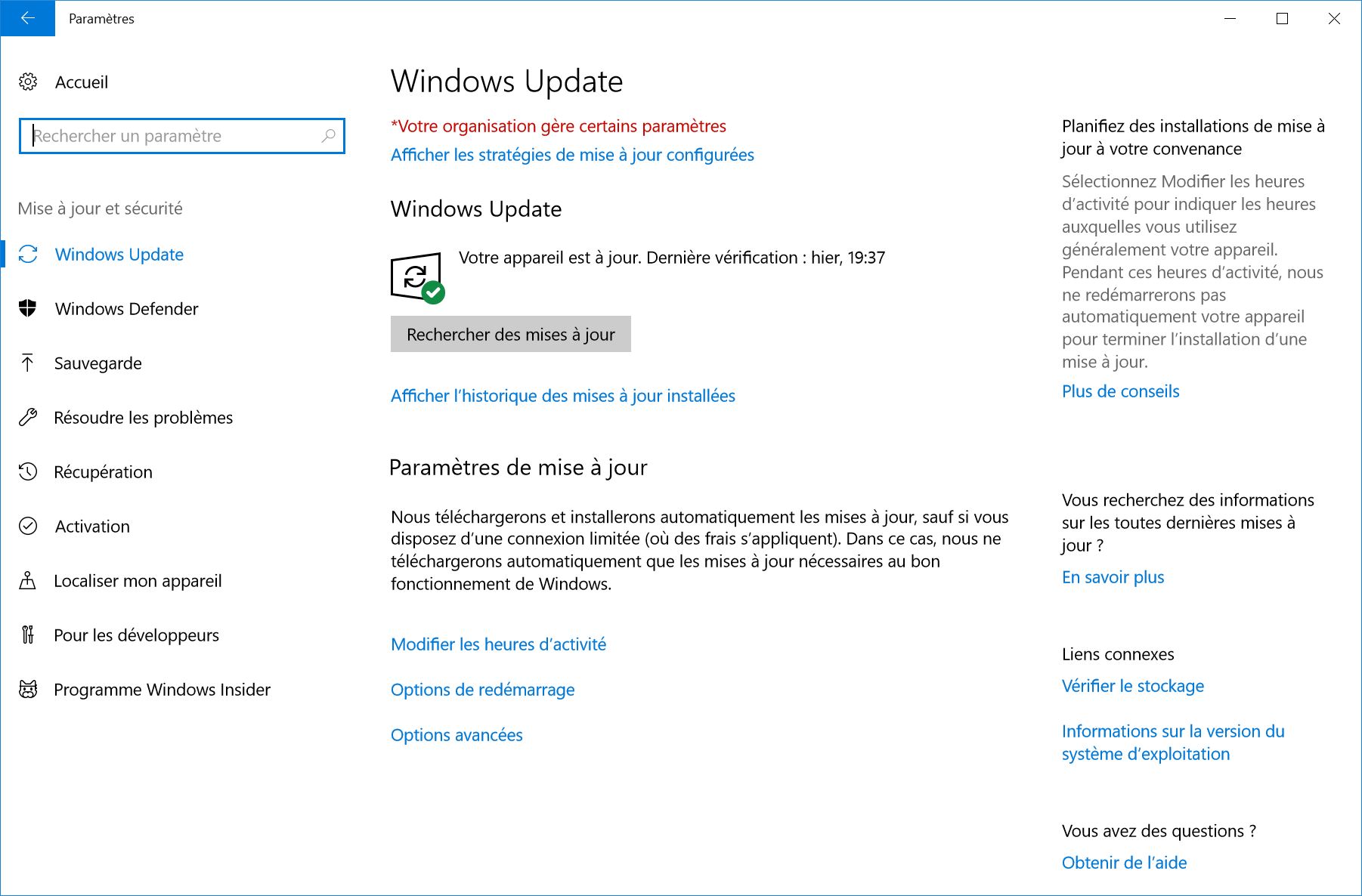Switch to the Windows Update section
The image size is (1362, 896).
[118, 255]
